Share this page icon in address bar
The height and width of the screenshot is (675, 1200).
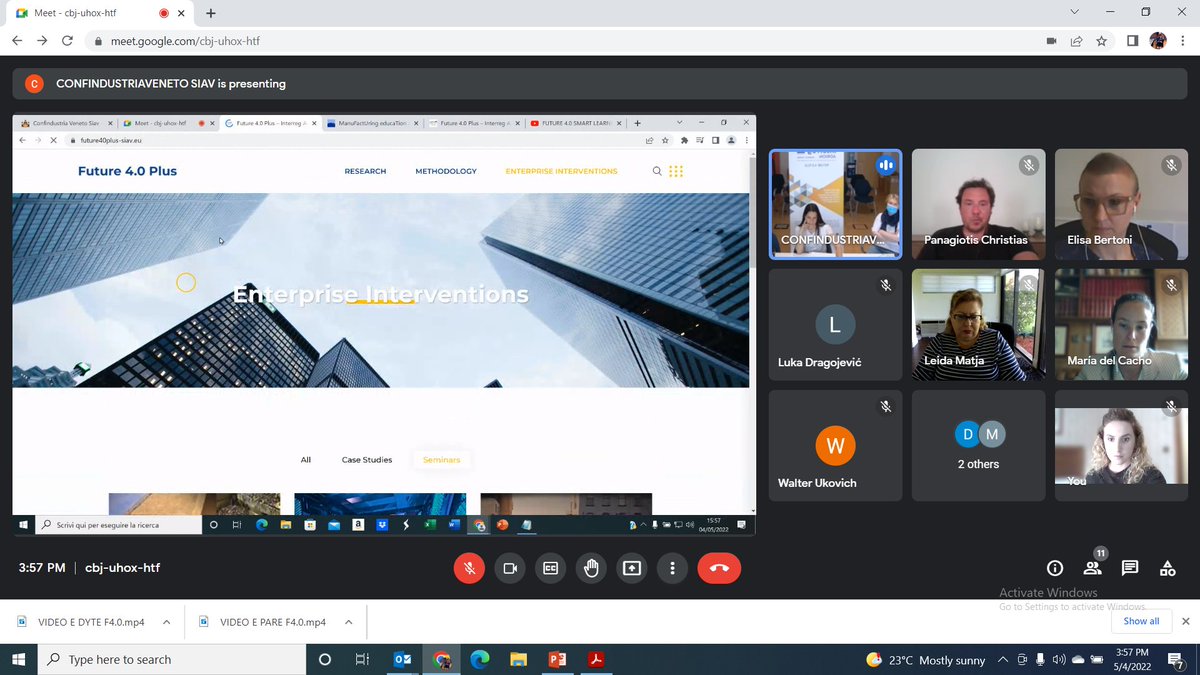coord(1076,41)
